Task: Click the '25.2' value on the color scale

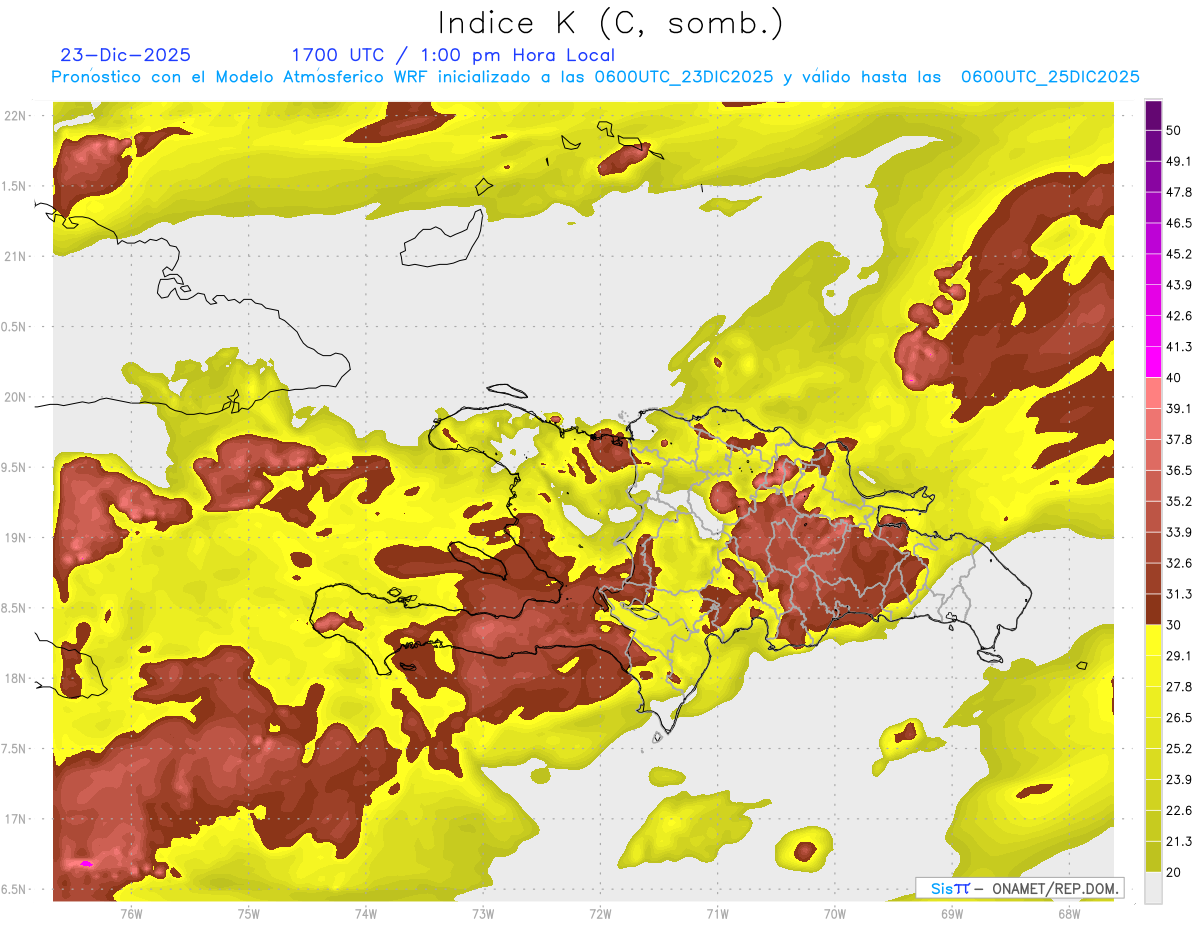Action: click(1179, 748)
